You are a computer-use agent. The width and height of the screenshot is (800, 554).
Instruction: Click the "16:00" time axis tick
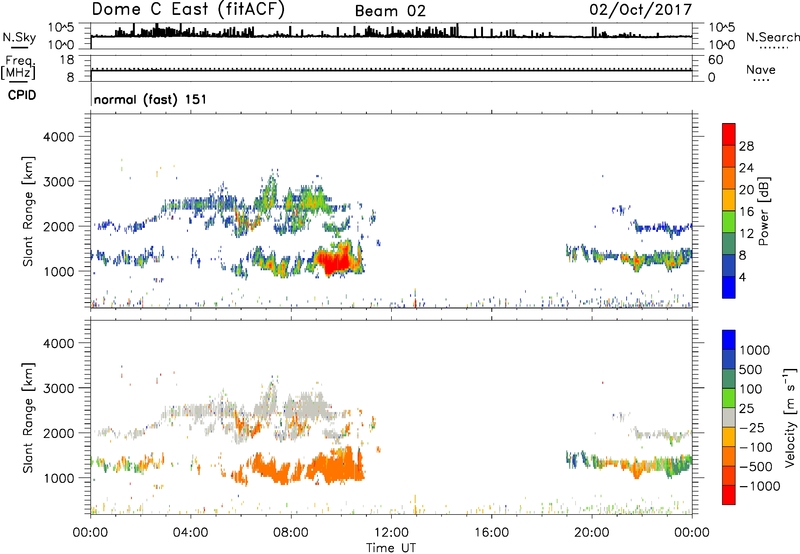click(491, 533)
